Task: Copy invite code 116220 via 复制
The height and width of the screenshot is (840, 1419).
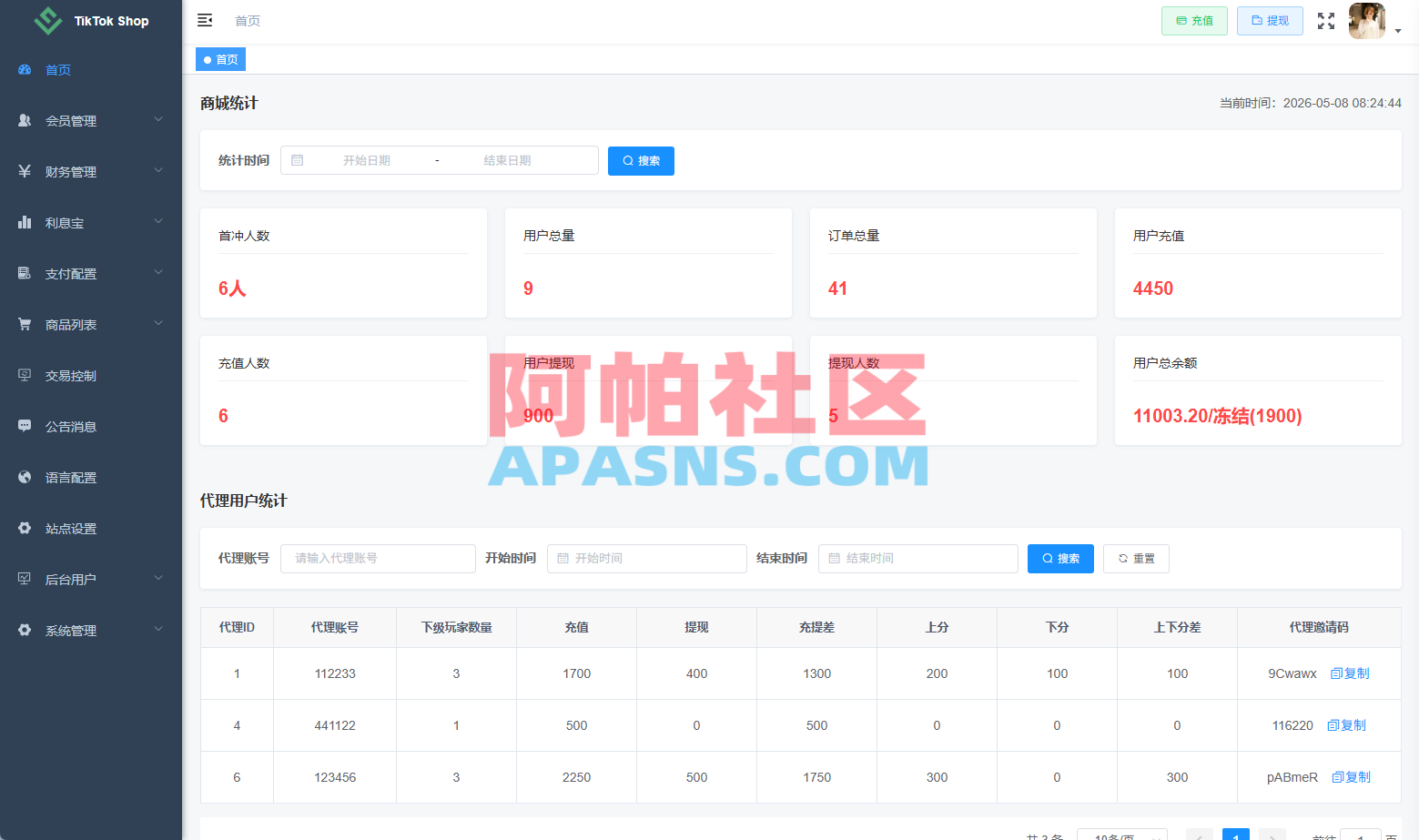Action: [x=1346, y=725]
